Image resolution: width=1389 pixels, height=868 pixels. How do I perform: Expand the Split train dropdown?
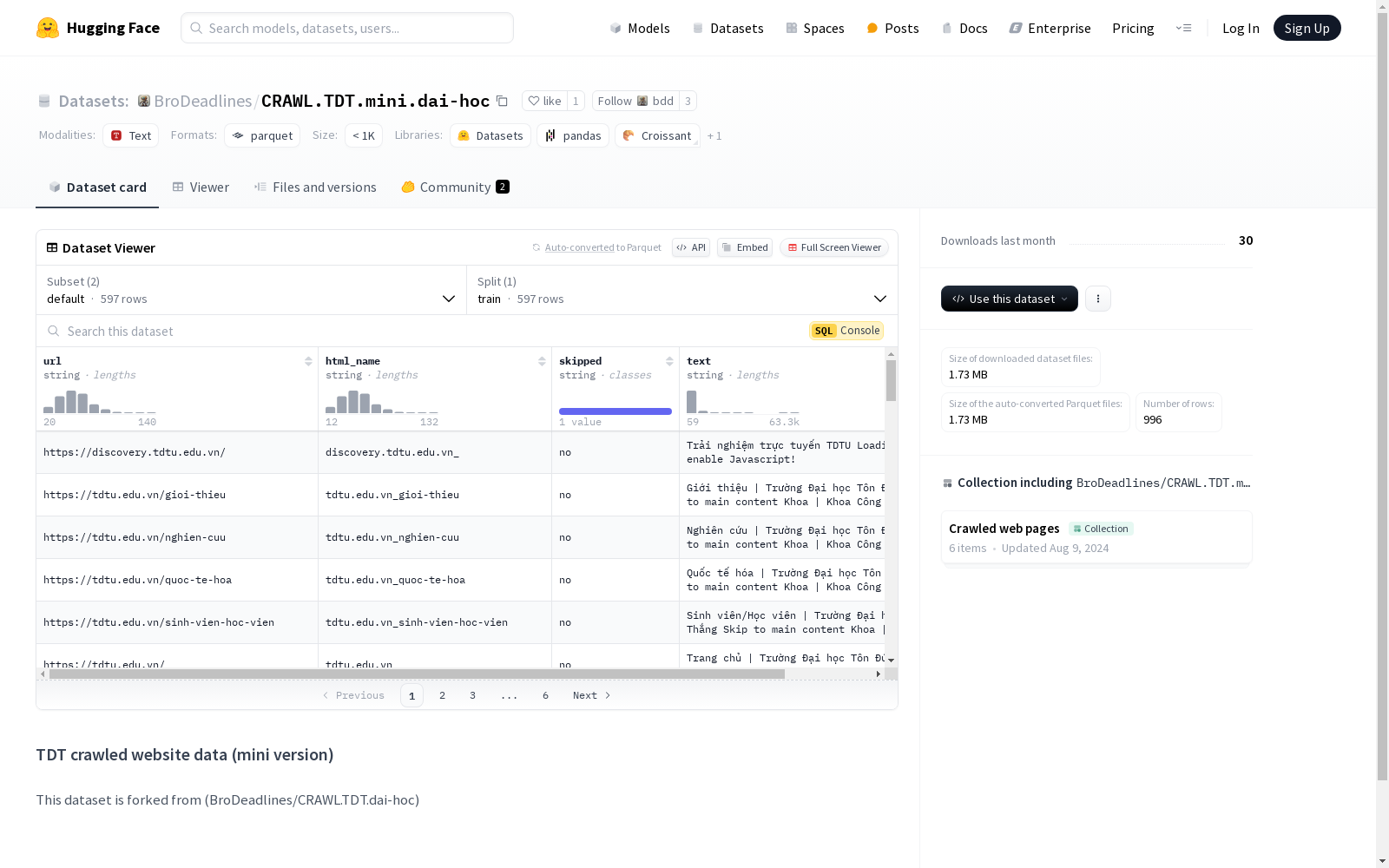[x=682, y=290]
